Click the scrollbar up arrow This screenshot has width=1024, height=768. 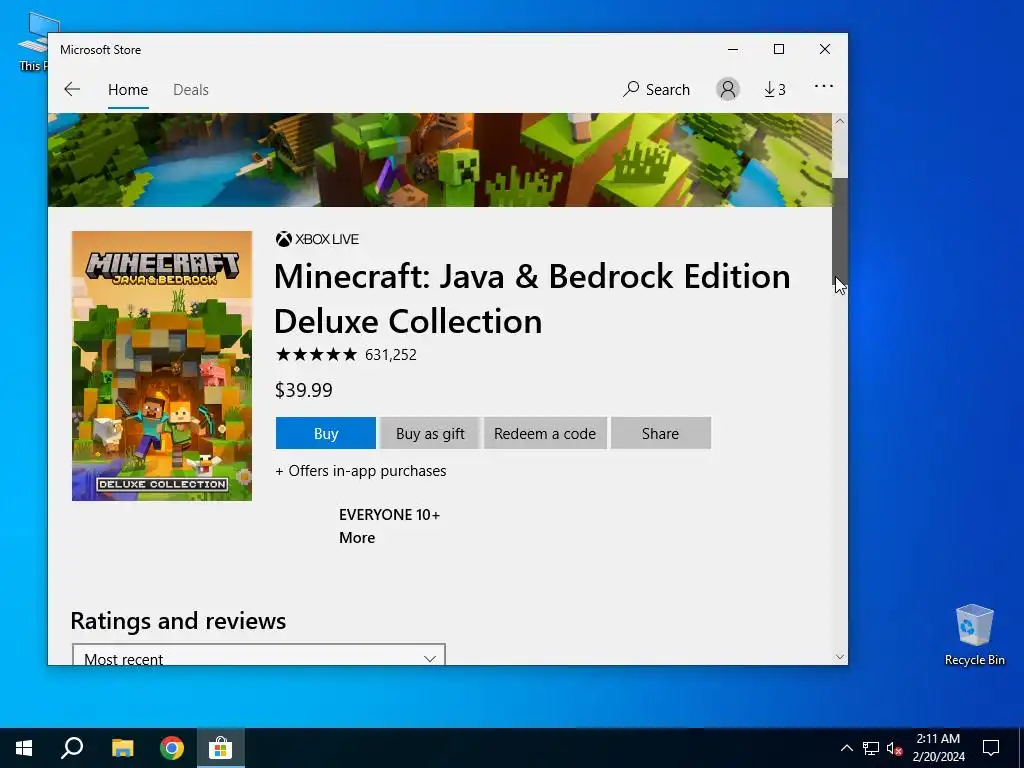840,121
